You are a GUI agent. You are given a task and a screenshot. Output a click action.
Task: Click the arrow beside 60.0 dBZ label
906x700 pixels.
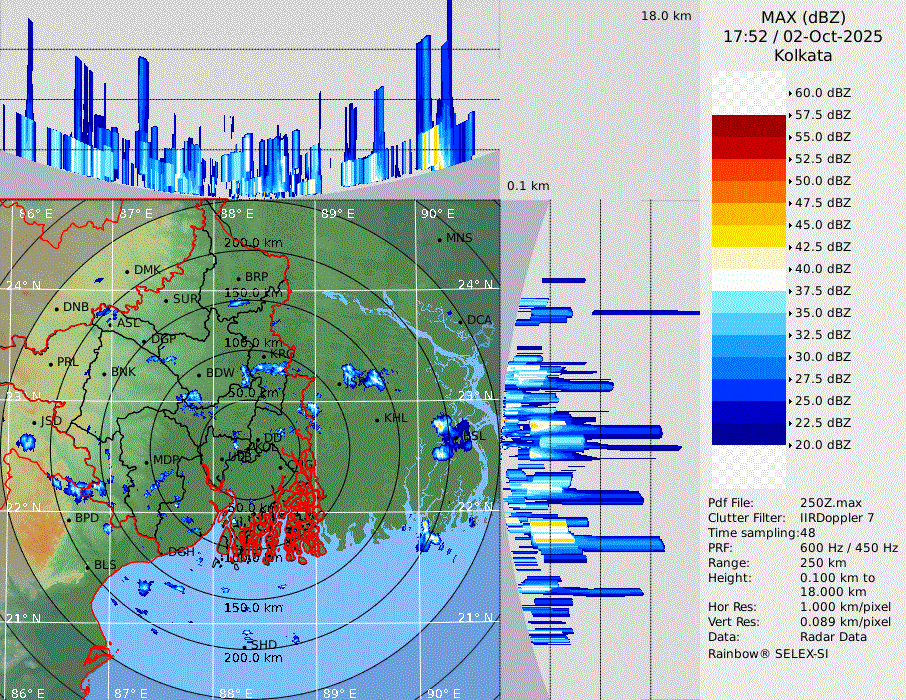790,93
